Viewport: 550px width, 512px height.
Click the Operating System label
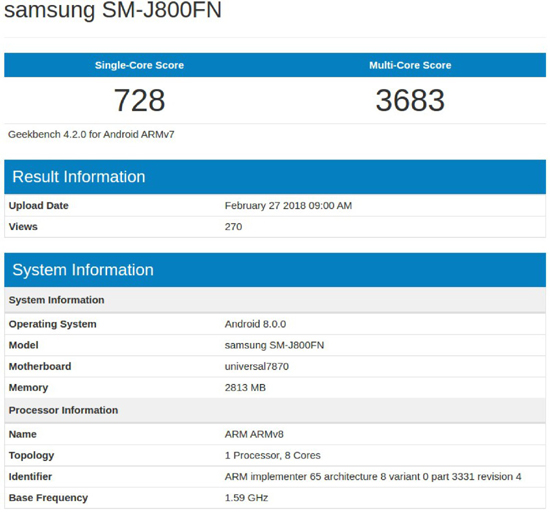(53, 324)
